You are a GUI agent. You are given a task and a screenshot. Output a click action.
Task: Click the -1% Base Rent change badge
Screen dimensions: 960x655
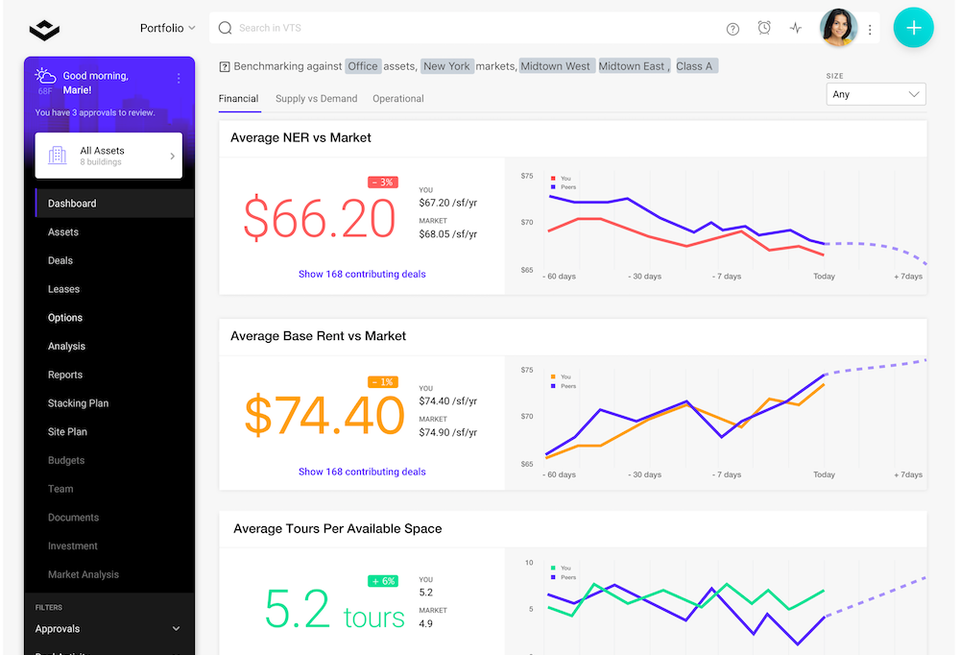click(x=383, y=382)
